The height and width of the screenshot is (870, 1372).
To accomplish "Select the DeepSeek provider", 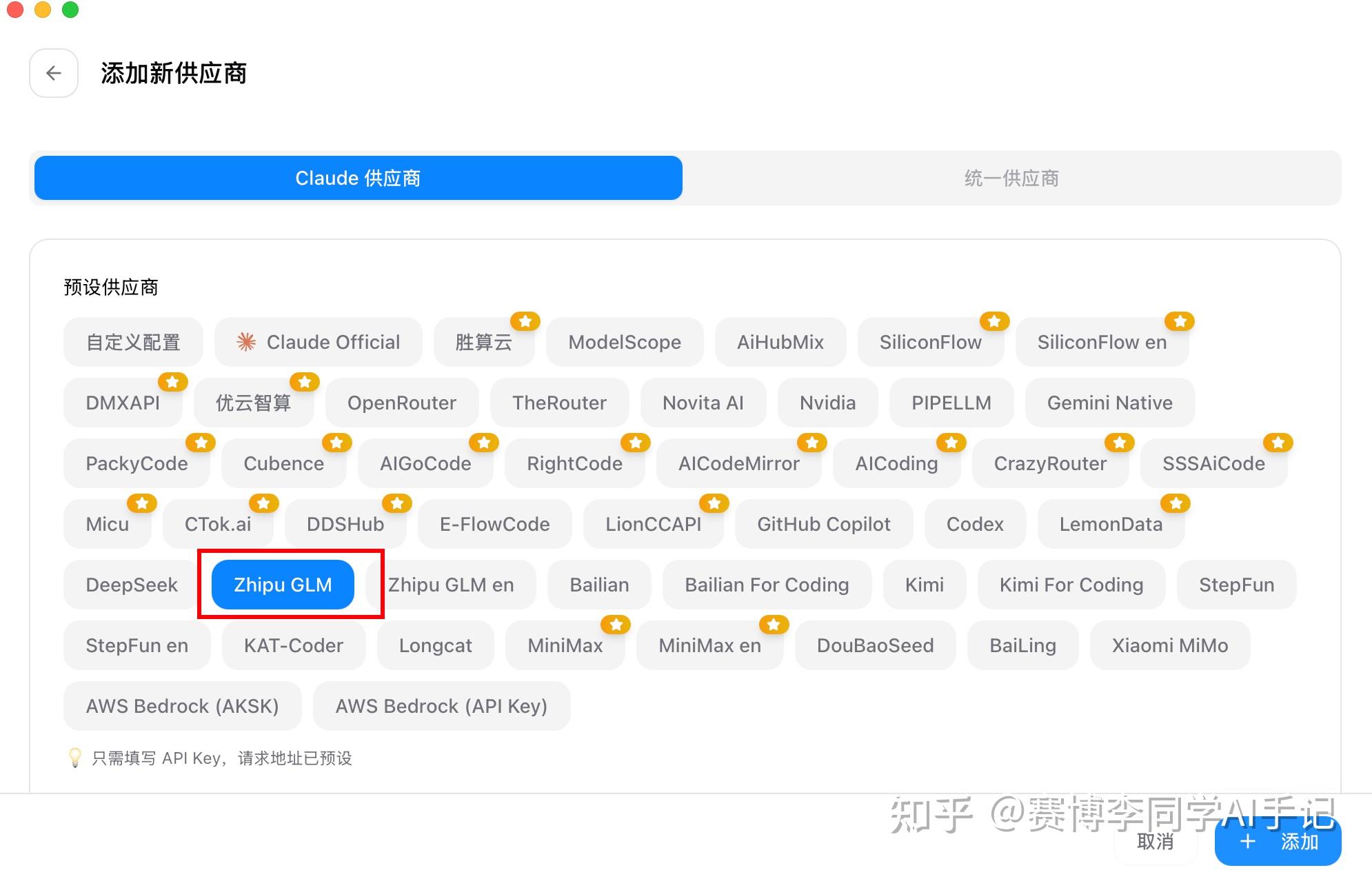I will click(132, 585).
